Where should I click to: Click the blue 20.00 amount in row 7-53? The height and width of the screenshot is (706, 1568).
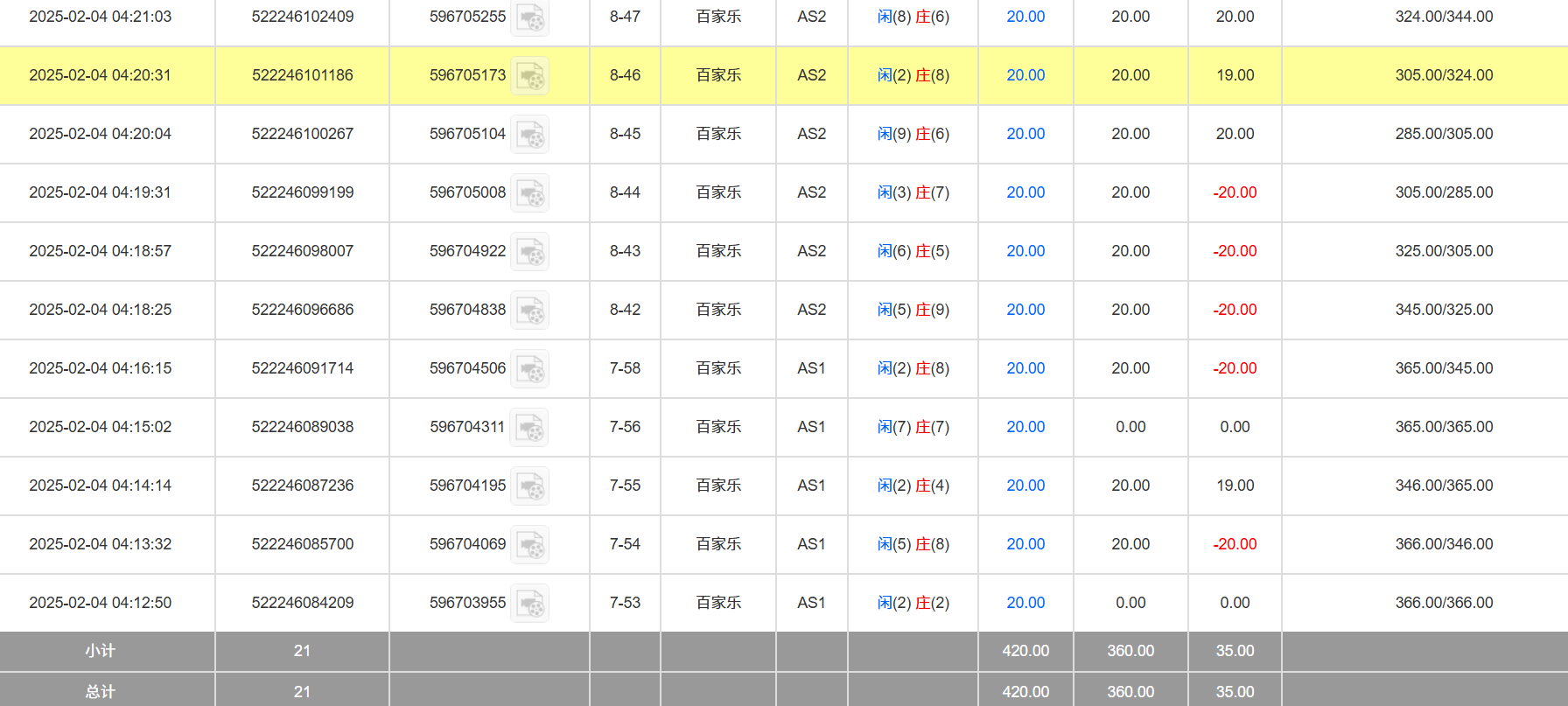1025,603
